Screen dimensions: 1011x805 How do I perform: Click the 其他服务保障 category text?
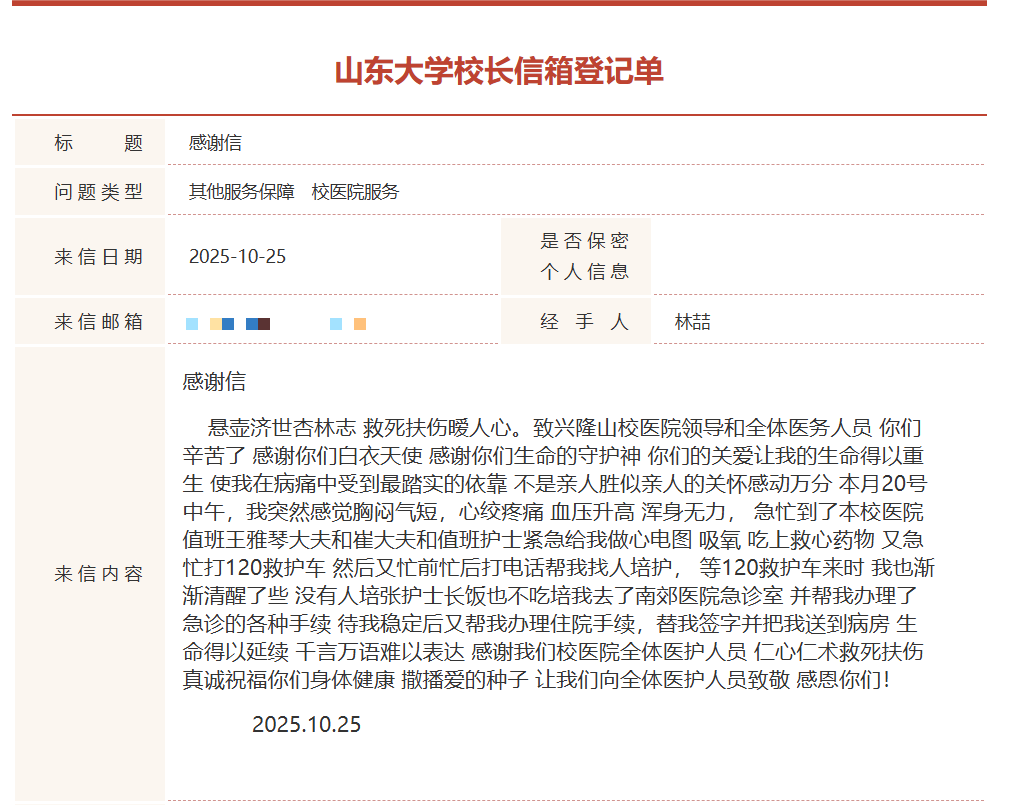[242, 192]
